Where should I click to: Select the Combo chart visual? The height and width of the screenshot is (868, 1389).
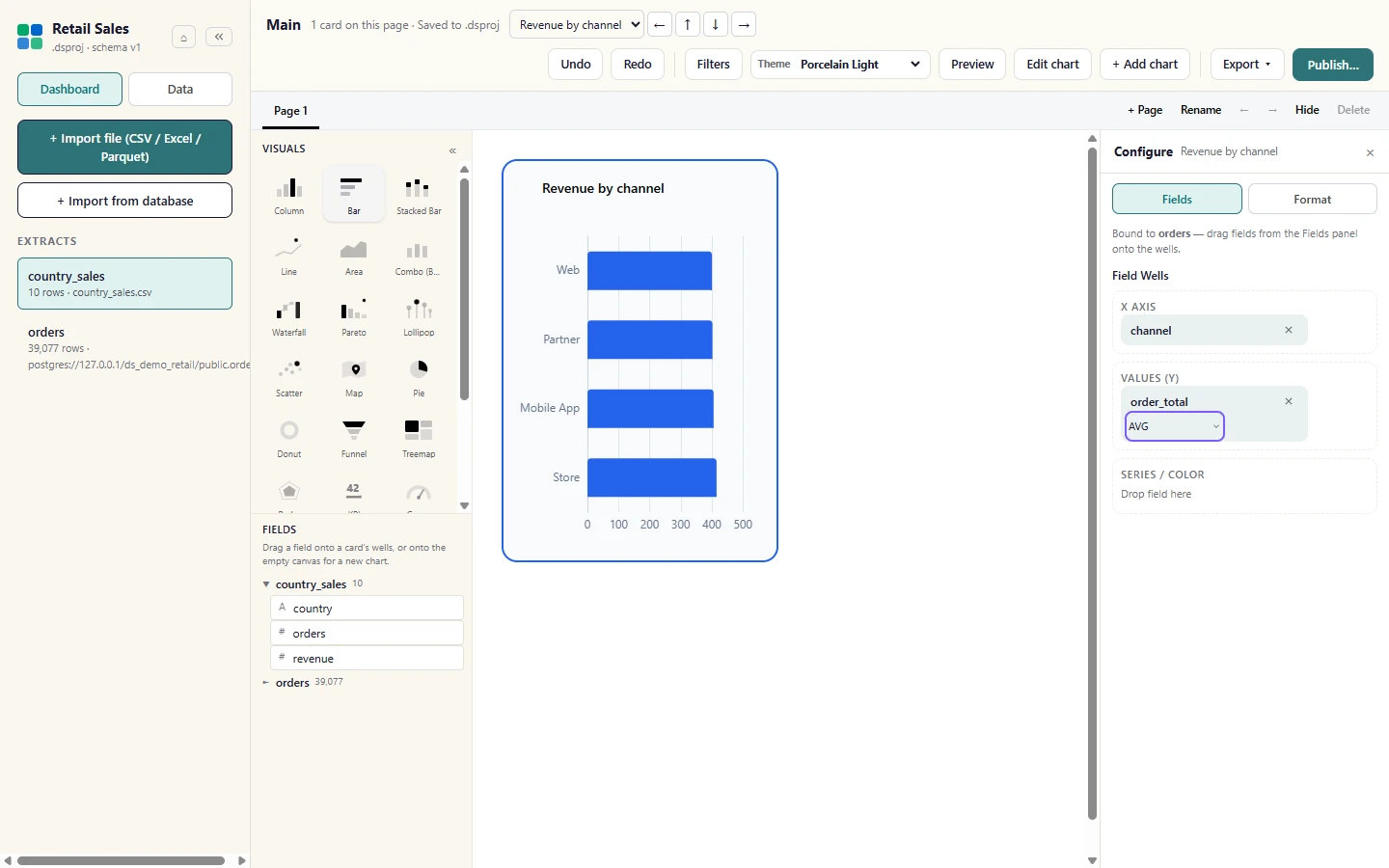coord(419,255)
